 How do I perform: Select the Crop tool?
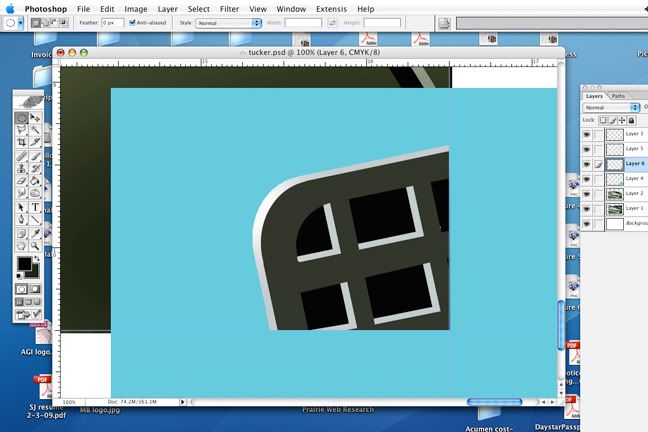point(21,142)
